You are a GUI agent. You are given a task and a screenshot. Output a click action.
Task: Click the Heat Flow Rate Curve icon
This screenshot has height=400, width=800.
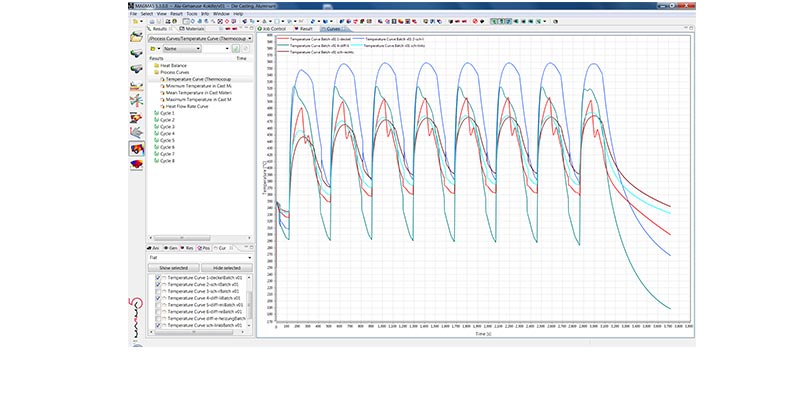(x=163, y=106)
